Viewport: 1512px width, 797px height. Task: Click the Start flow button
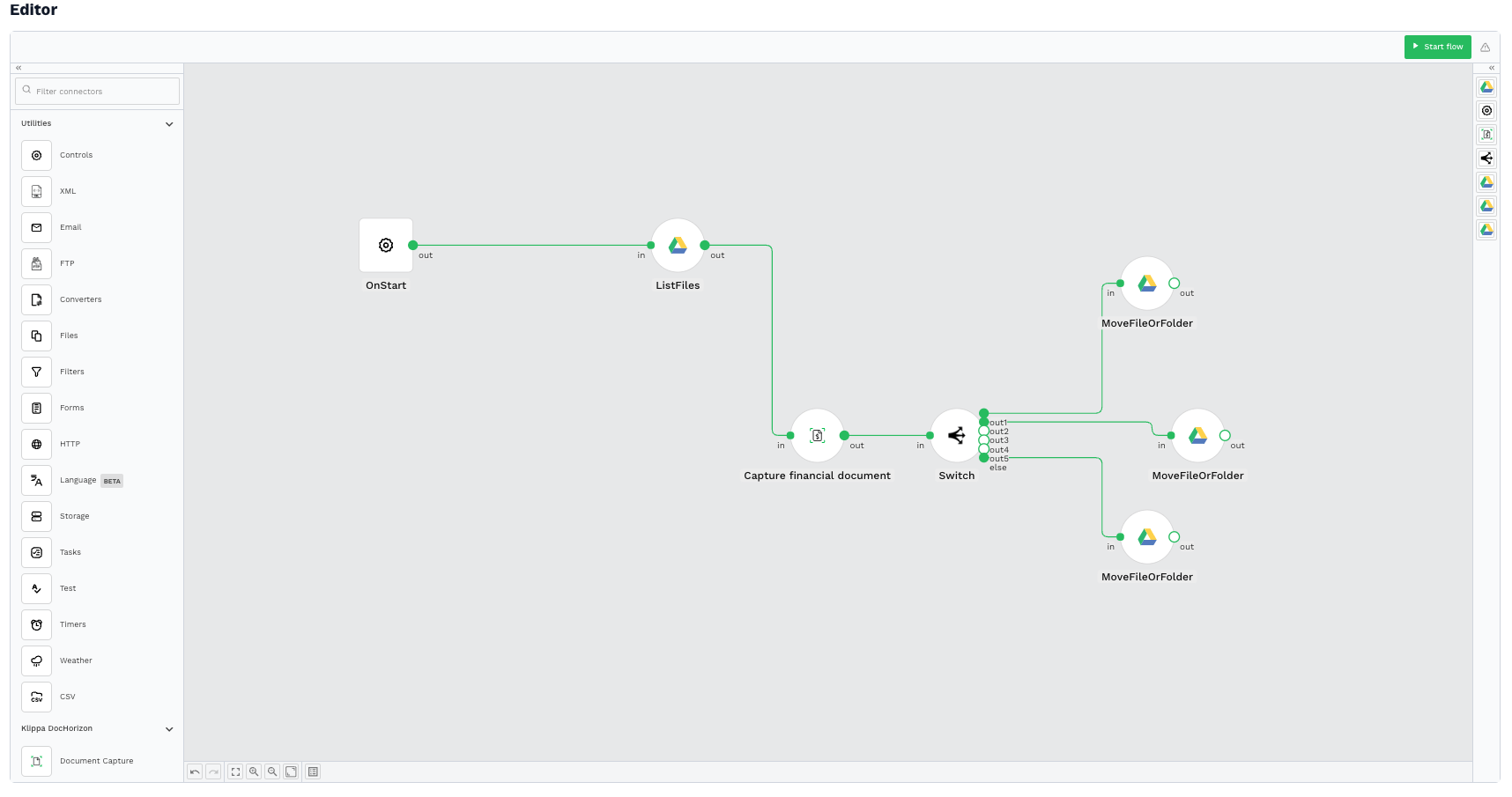[1437, 47]
